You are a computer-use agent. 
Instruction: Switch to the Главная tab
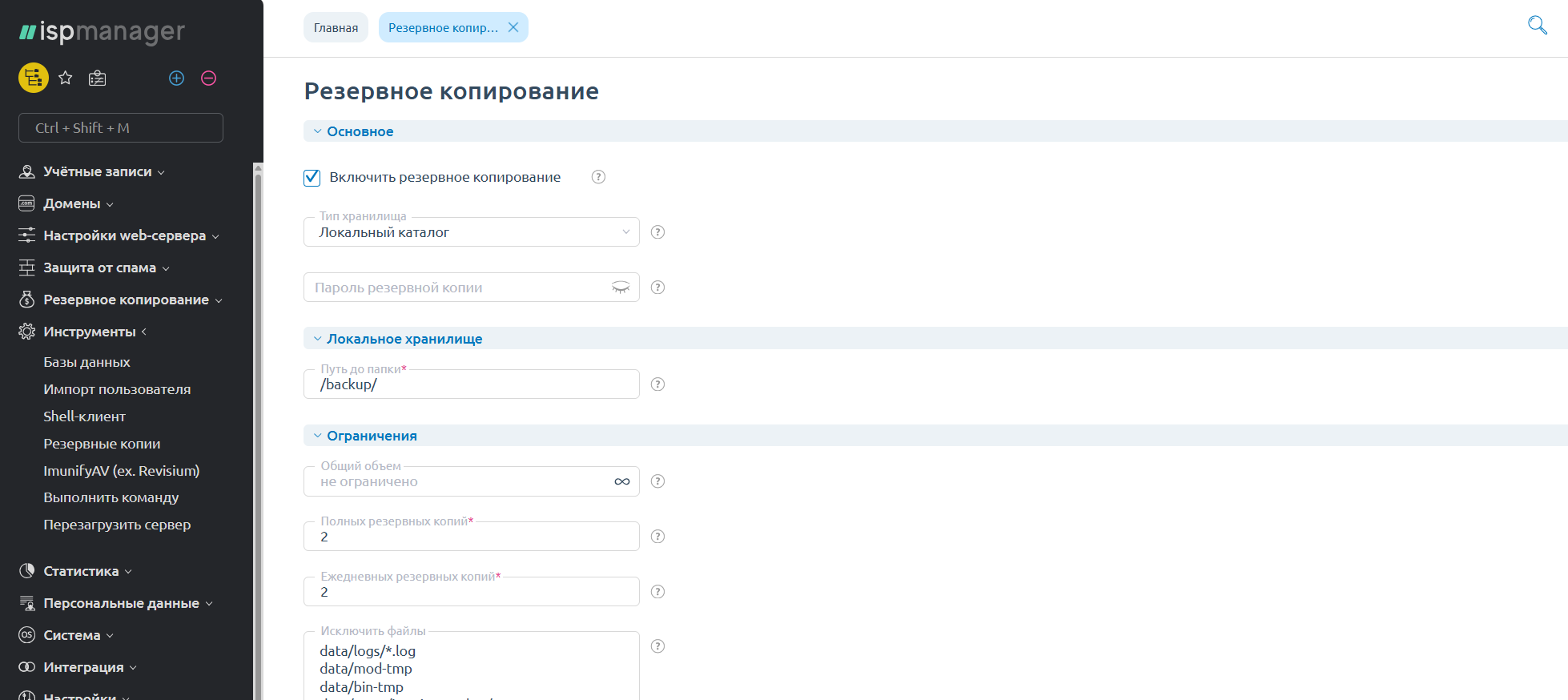[x=336, y=27]
